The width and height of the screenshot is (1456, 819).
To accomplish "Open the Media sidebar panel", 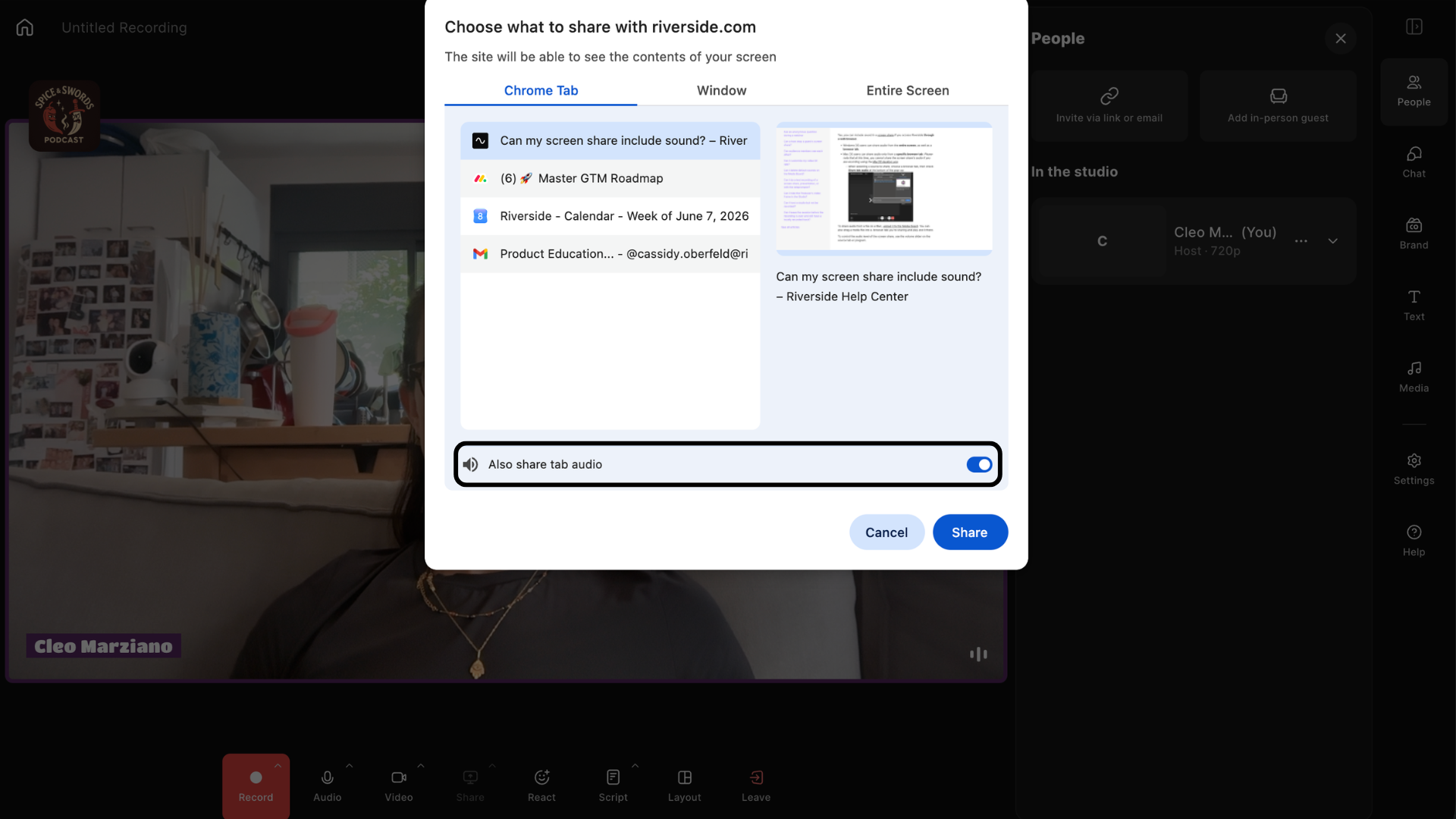I will pyautogui.click(x=1414, y=377).
